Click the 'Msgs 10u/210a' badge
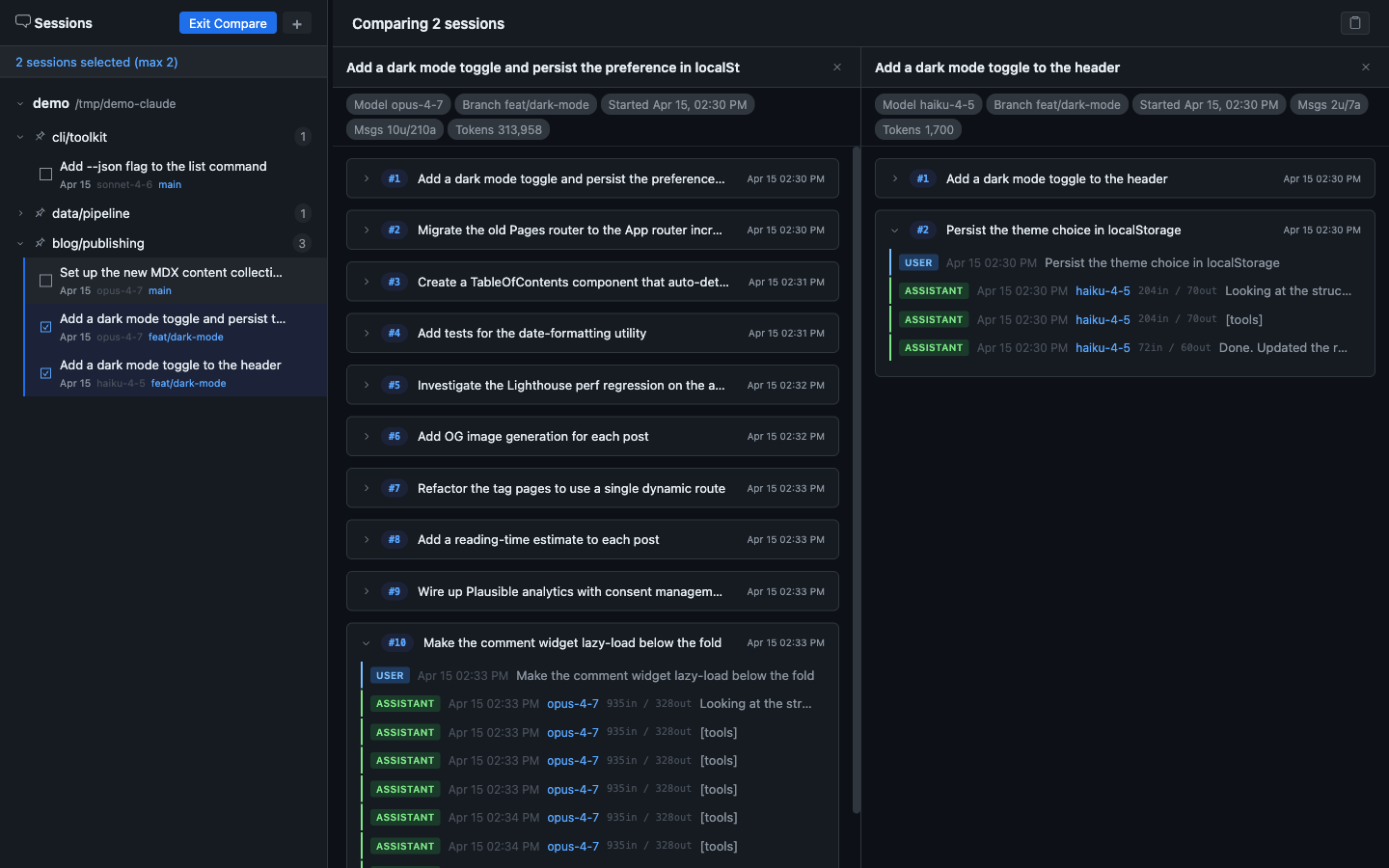 (x=395, y=129)
